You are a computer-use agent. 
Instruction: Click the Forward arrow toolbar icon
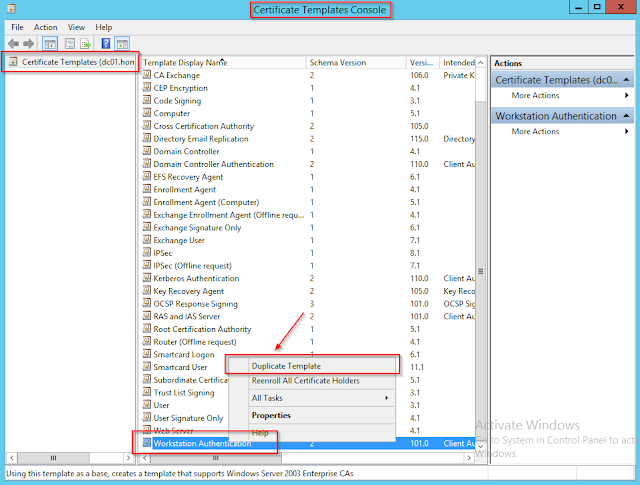point(29,44)
